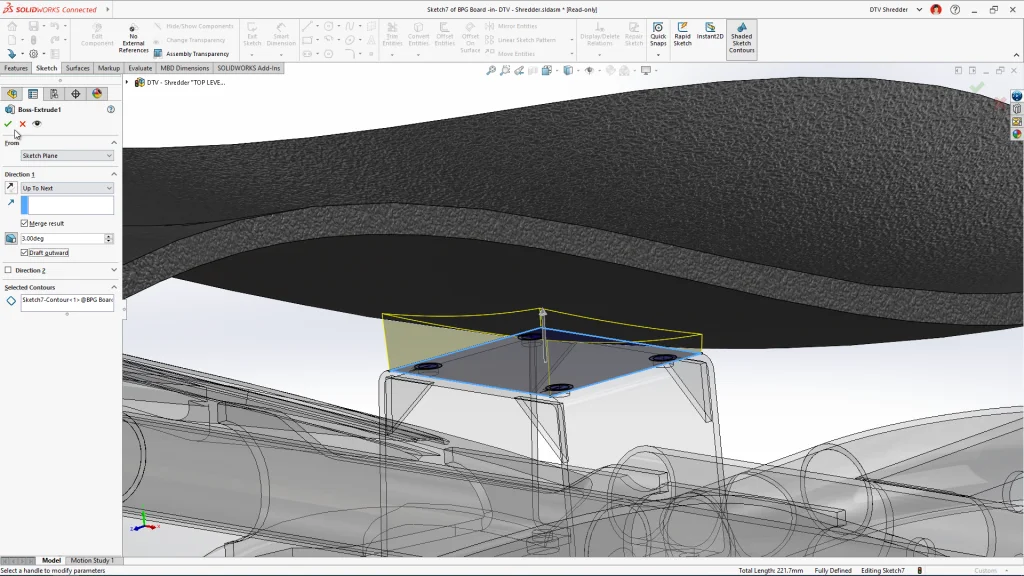Click the Instant2D toolbar icon
Viewport: 1024px width, 576px height.
coord(710,33)
